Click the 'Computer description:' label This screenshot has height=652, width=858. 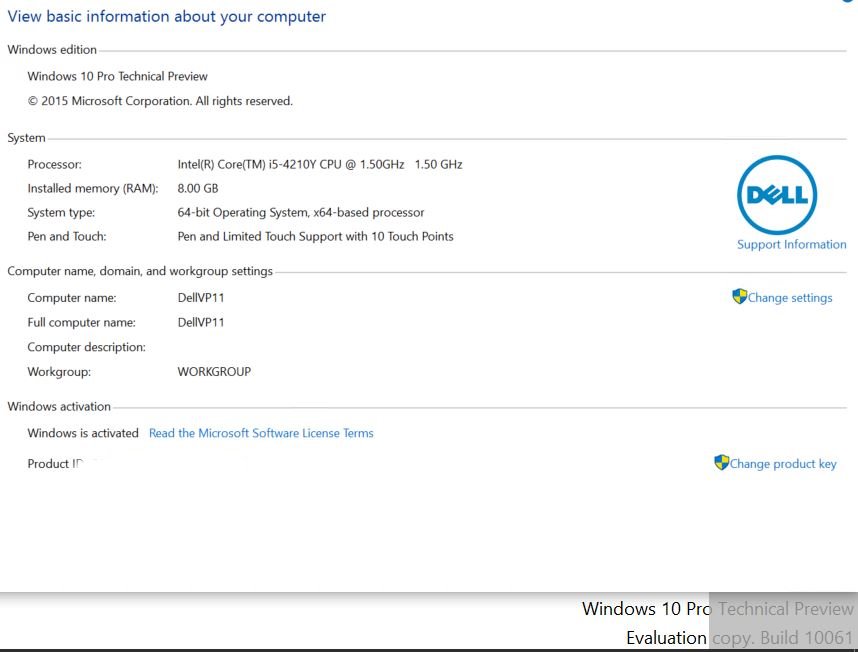pos(86,347)
